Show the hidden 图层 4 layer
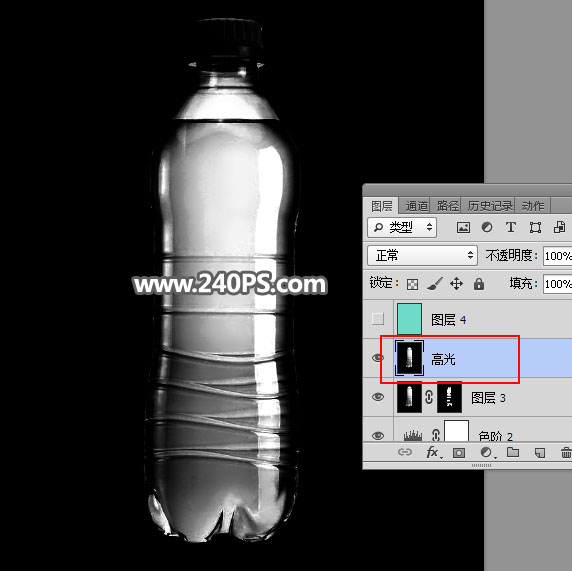This screenshot has height=571, width=572. click(378, 319)
